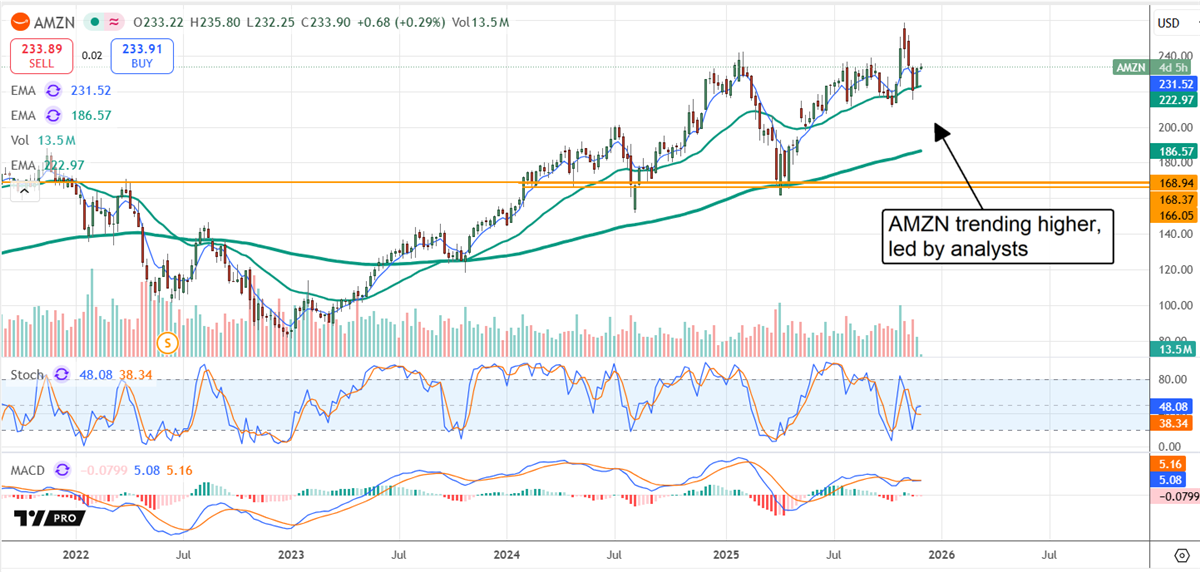Toggle the green market status dot

coord(93,21)
